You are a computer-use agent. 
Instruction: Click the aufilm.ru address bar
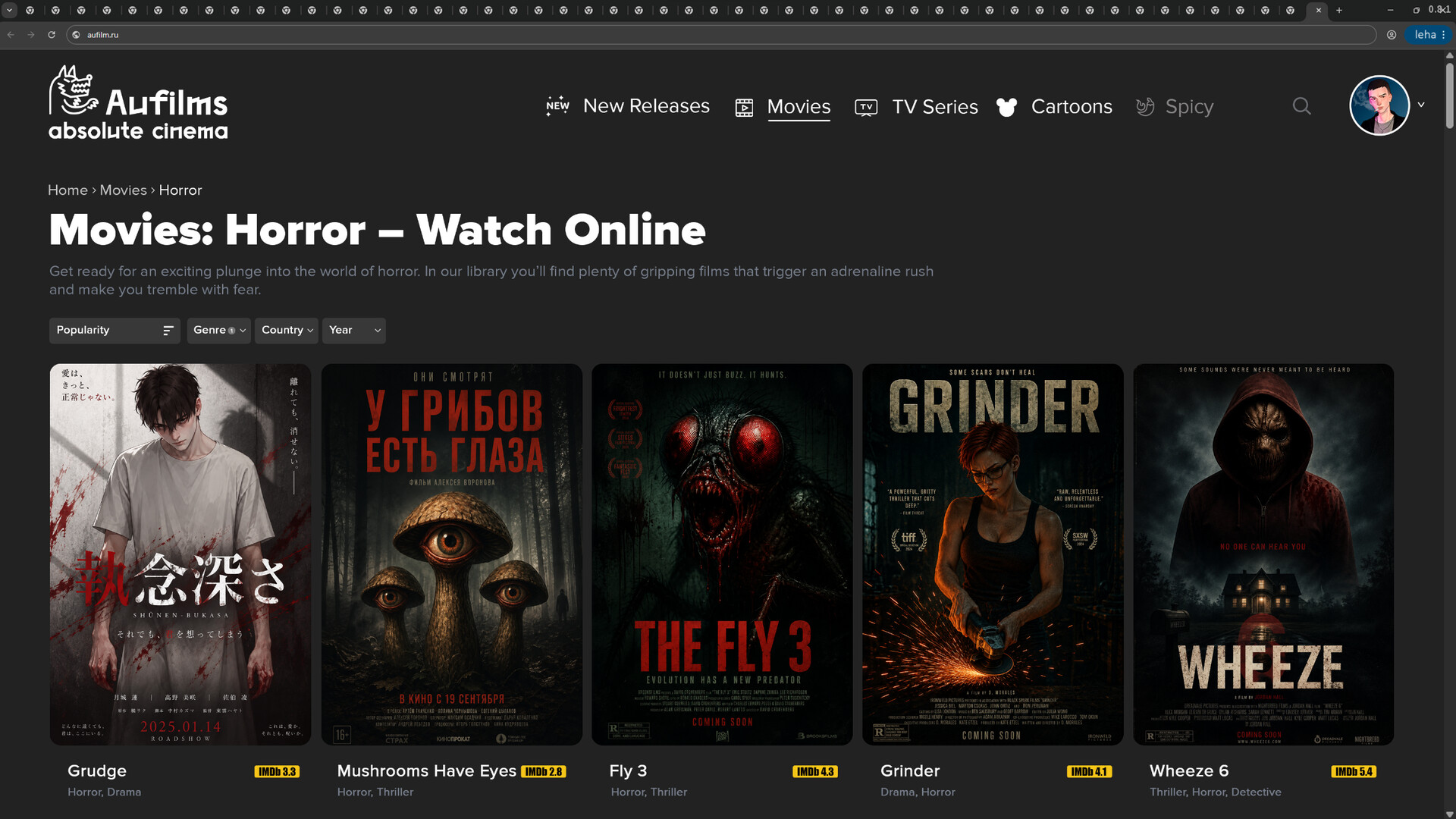(720, 35)
